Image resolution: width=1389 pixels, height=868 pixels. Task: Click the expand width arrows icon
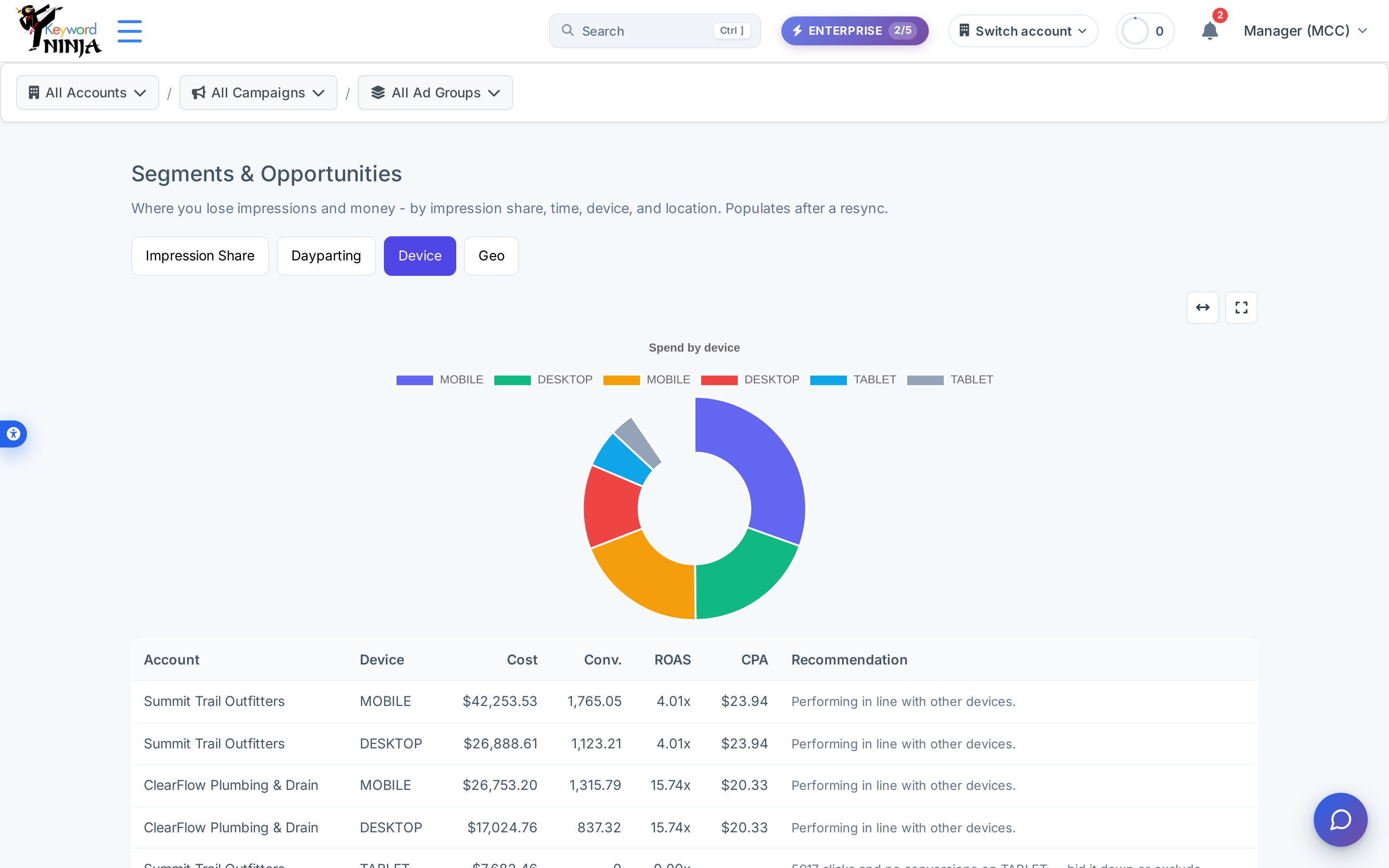point(1202,308)
